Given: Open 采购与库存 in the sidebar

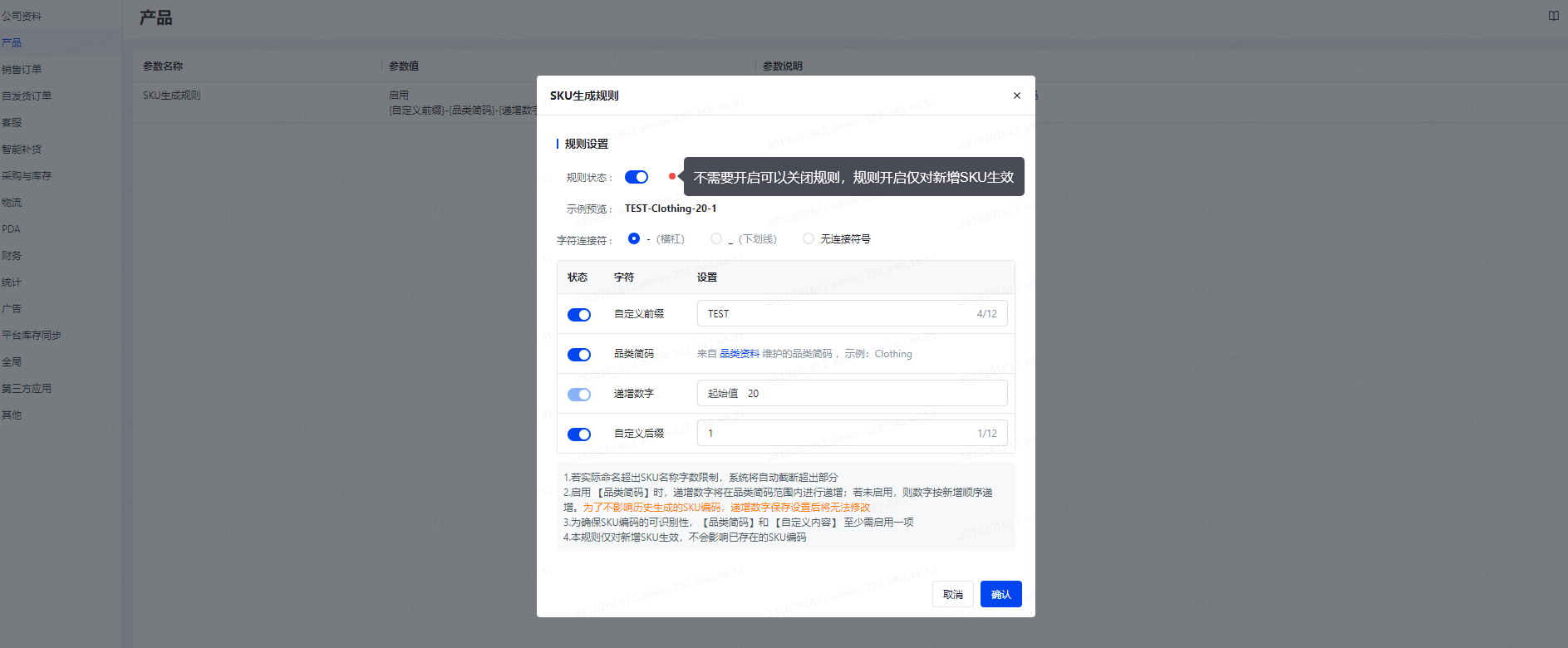Looking at the screenshot, I should click(x=27, y=175).
